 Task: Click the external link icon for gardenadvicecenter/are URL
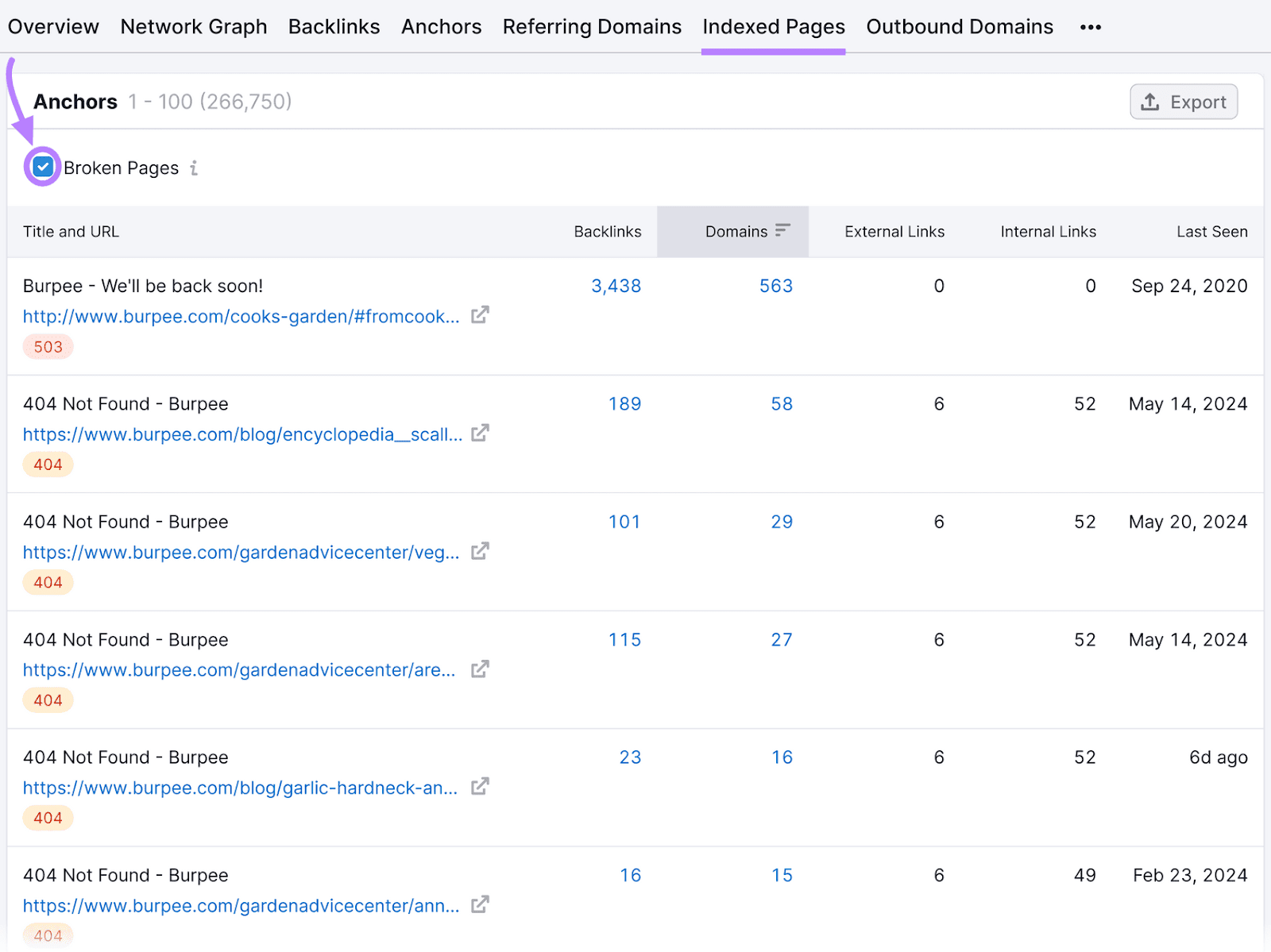click(x=480, y=669)
